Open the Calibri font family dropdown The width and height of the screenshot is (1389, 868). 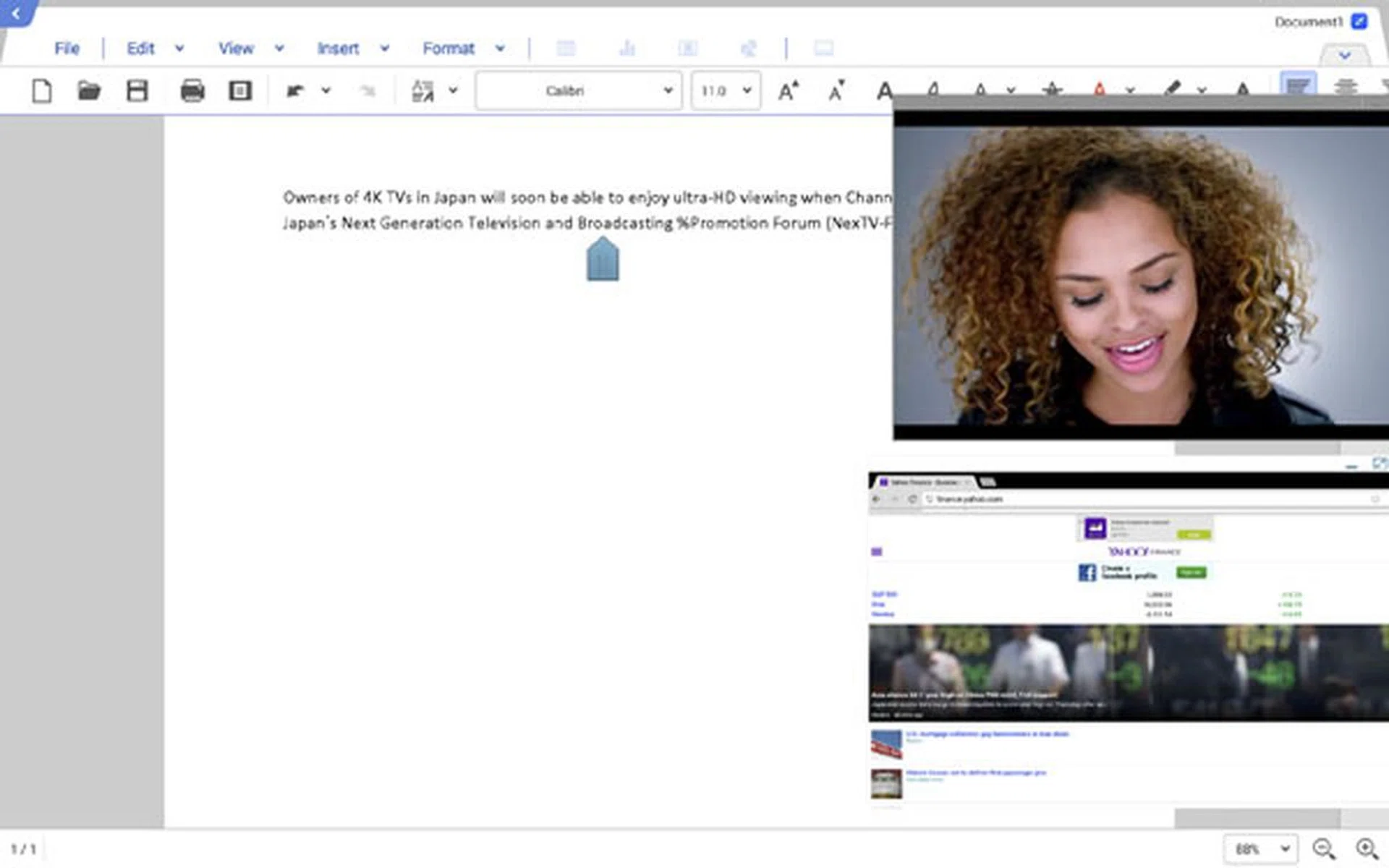tap(579, 90)
